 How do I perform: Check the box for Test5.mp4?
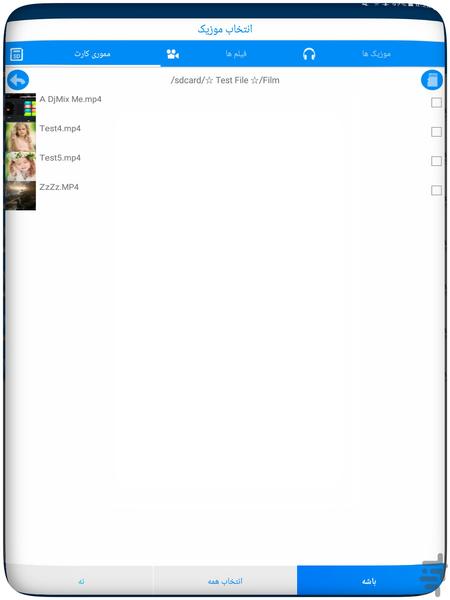point(436,161)
